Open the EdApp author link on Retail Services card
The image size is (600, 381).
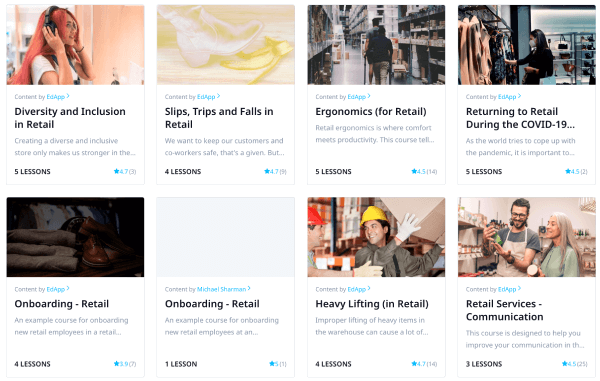507,289
